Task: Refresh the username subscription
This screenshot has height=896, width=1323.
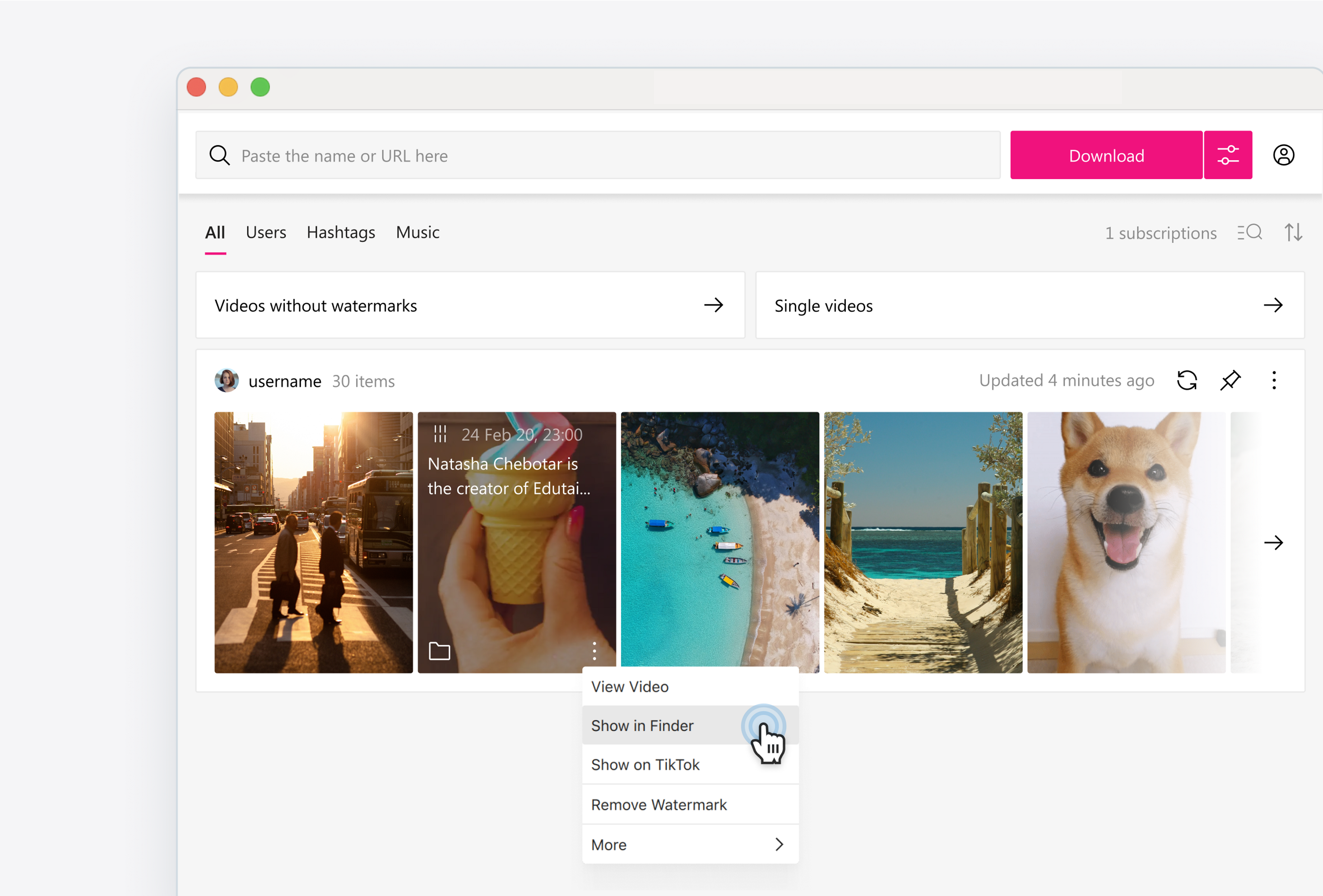Action: 1186,380
